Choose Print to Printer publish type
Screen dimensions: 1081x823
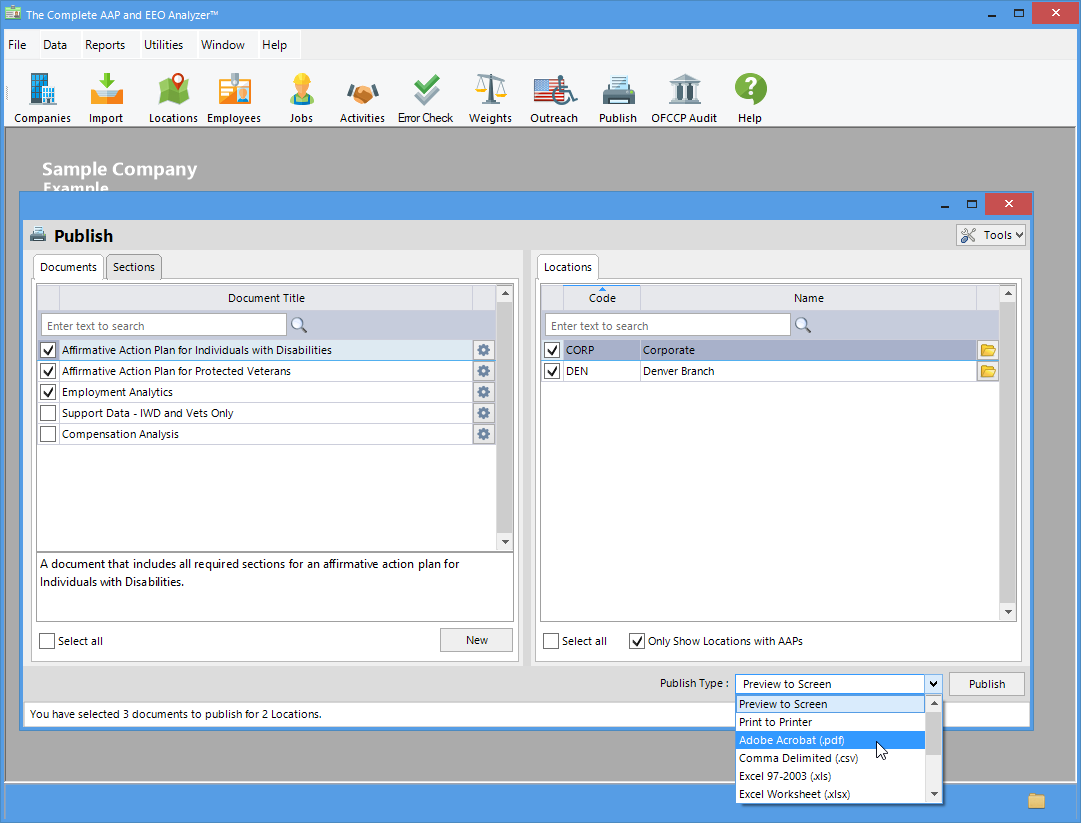[830, 722]
